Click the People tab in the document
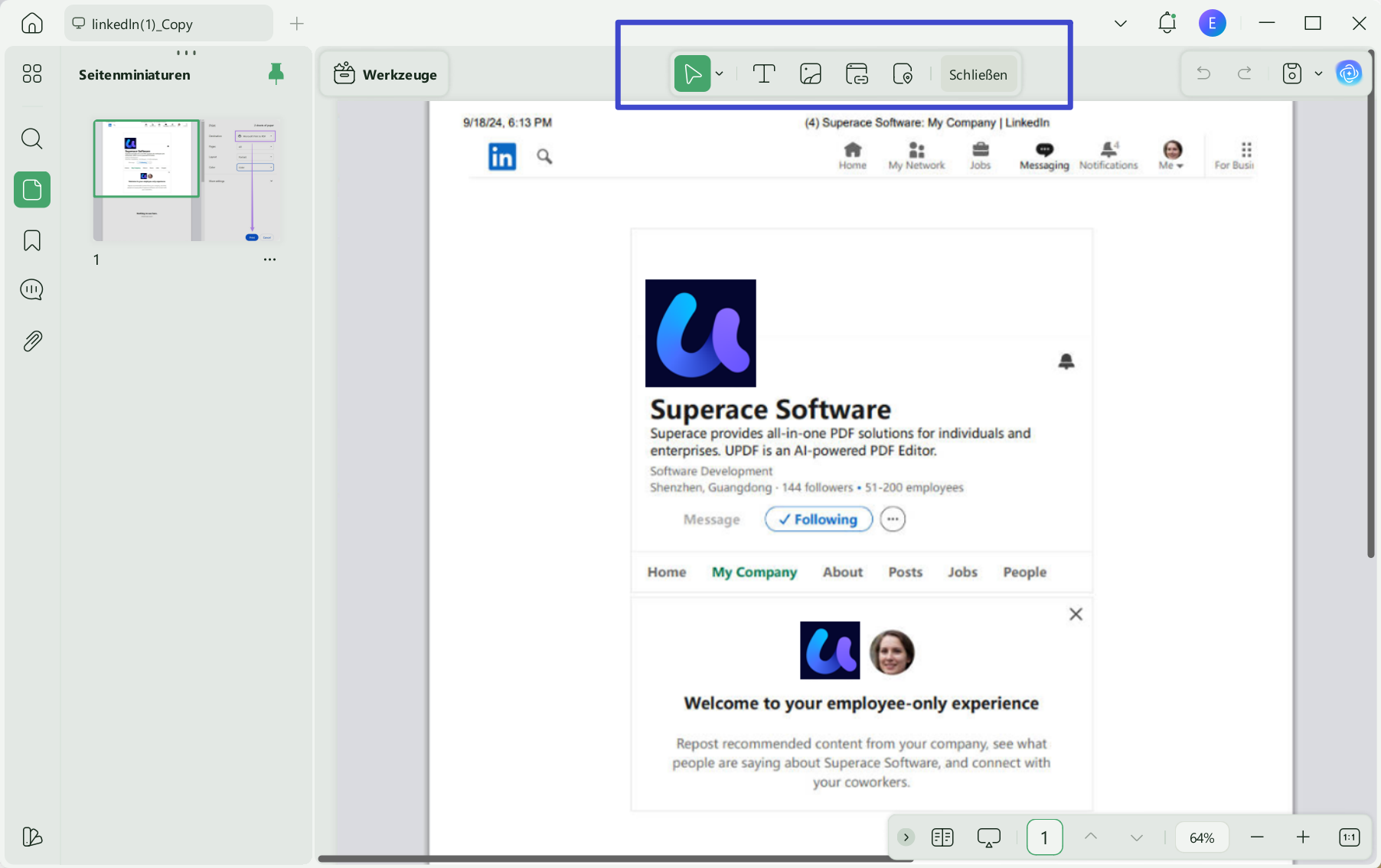The height and width of the screenshot is (868, 1381). [x=1024, y=572]
